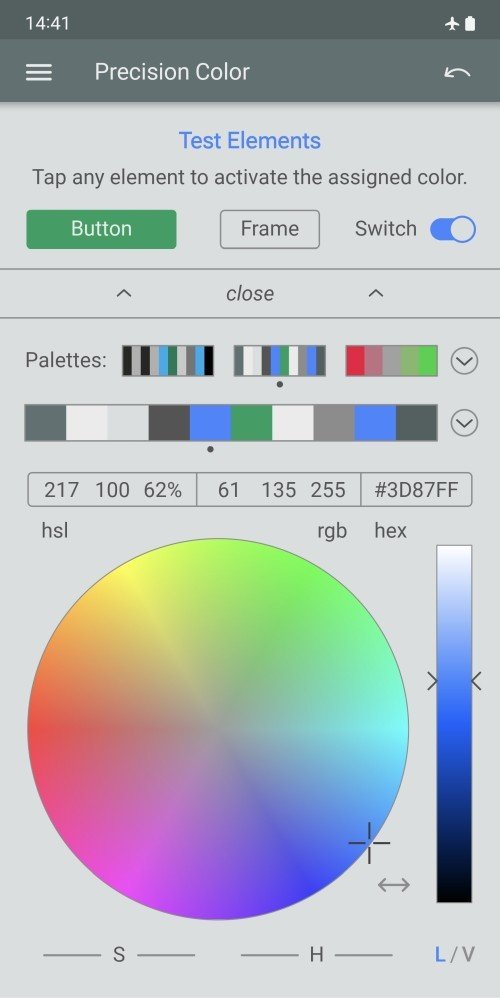This screenshot has width=500, height=998.
Task: Select L (lightness) mode
Action: tap(440, 954)
